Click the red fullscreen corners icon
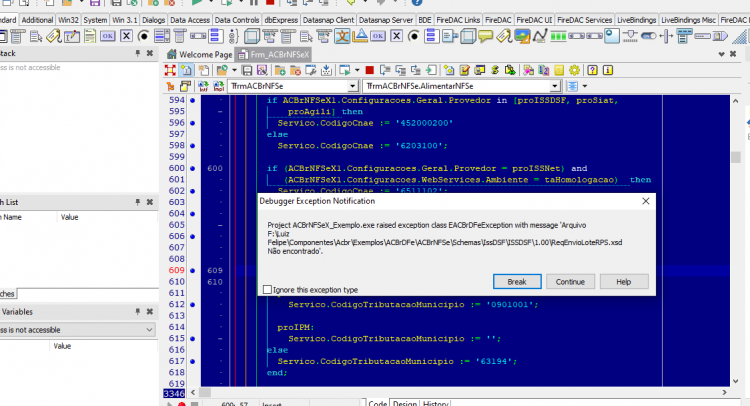 coord(170,70)
